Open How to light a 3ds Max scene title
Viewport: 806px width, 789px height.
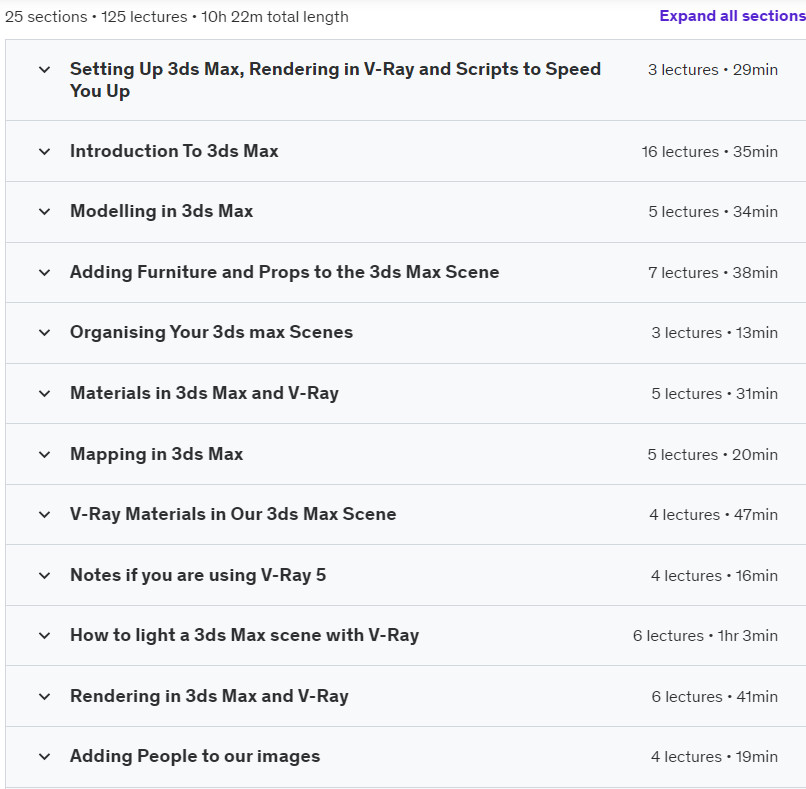point(244,635)
